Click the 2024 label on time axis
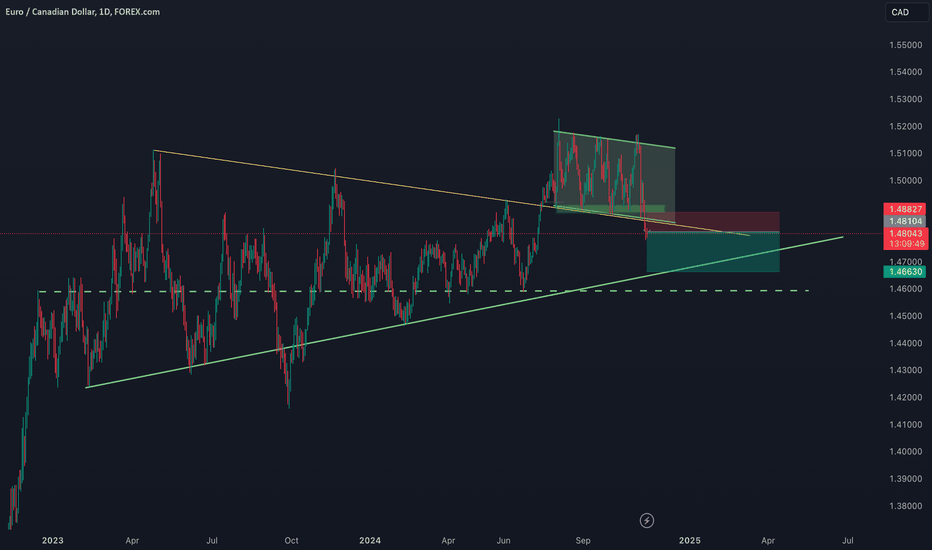This screenshot has height=550, width=932. (370, 540)
